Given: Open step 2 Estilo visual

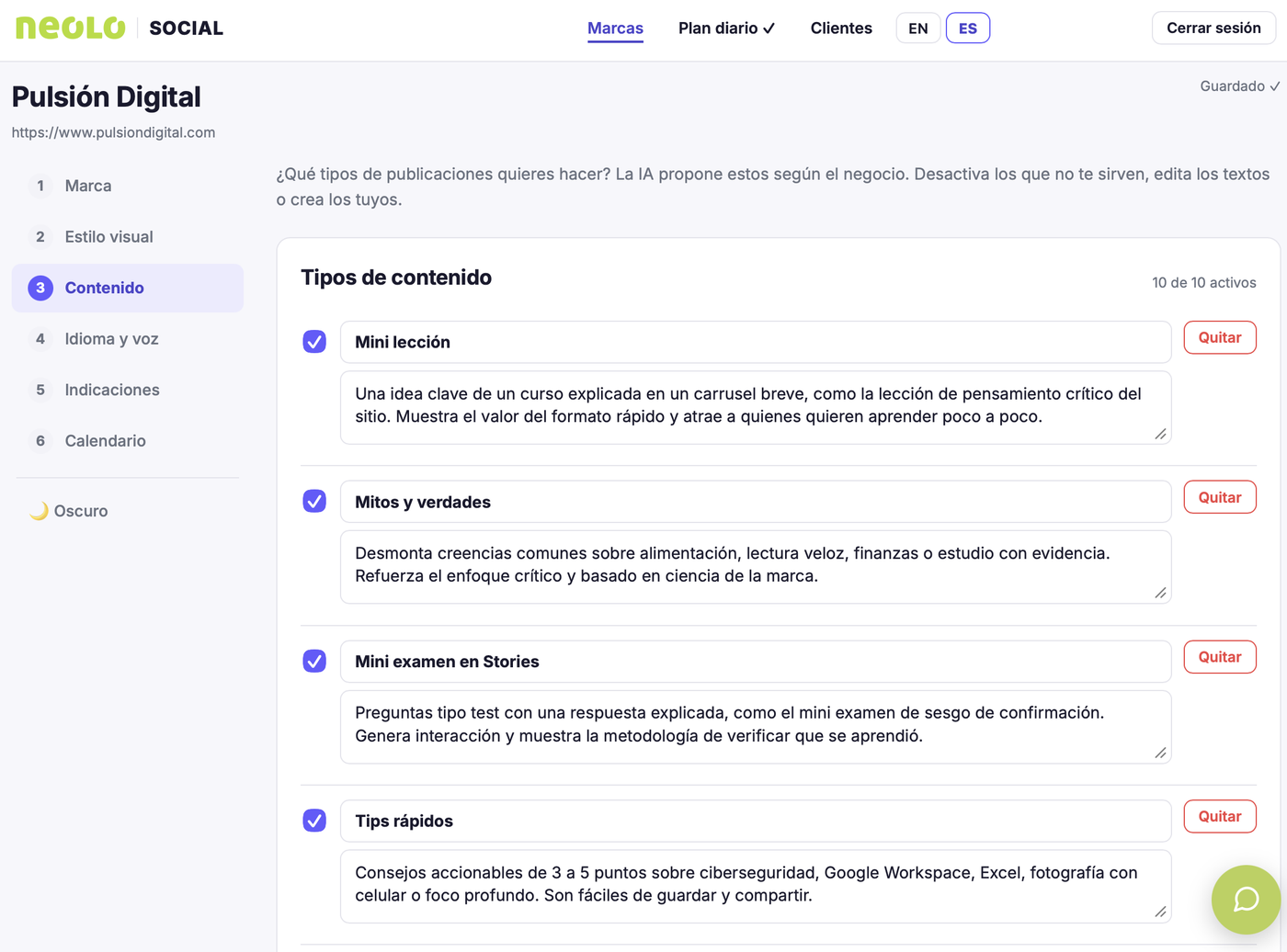Looking at the screenshot, I should (128, 237).
